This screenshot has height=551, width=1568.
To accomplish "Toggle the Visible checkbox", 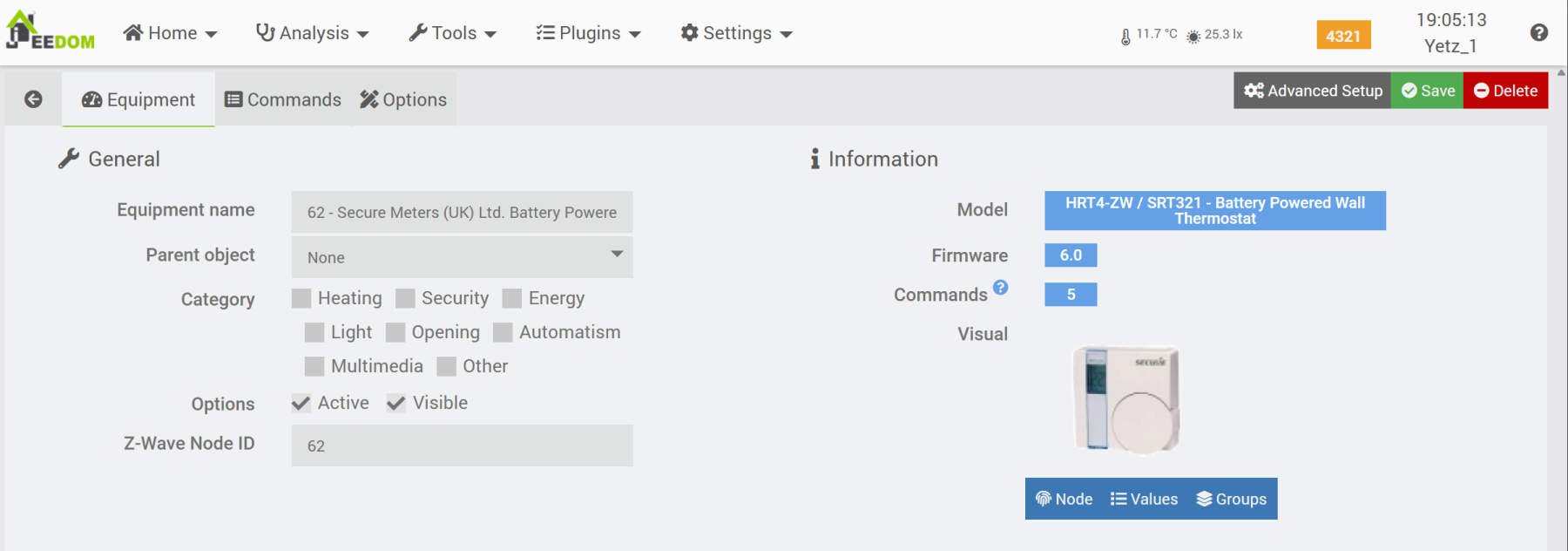I will point(396,403).
